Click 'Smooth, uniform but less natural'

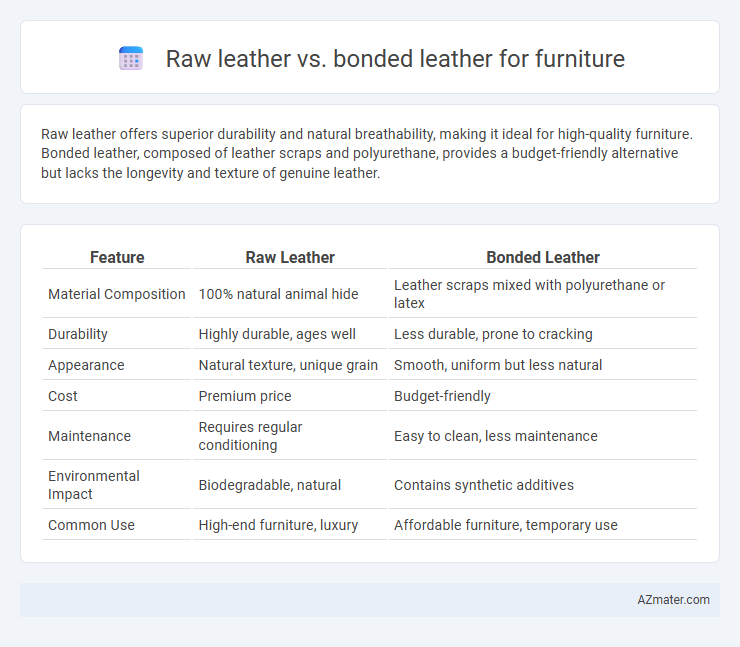(498, 365)
